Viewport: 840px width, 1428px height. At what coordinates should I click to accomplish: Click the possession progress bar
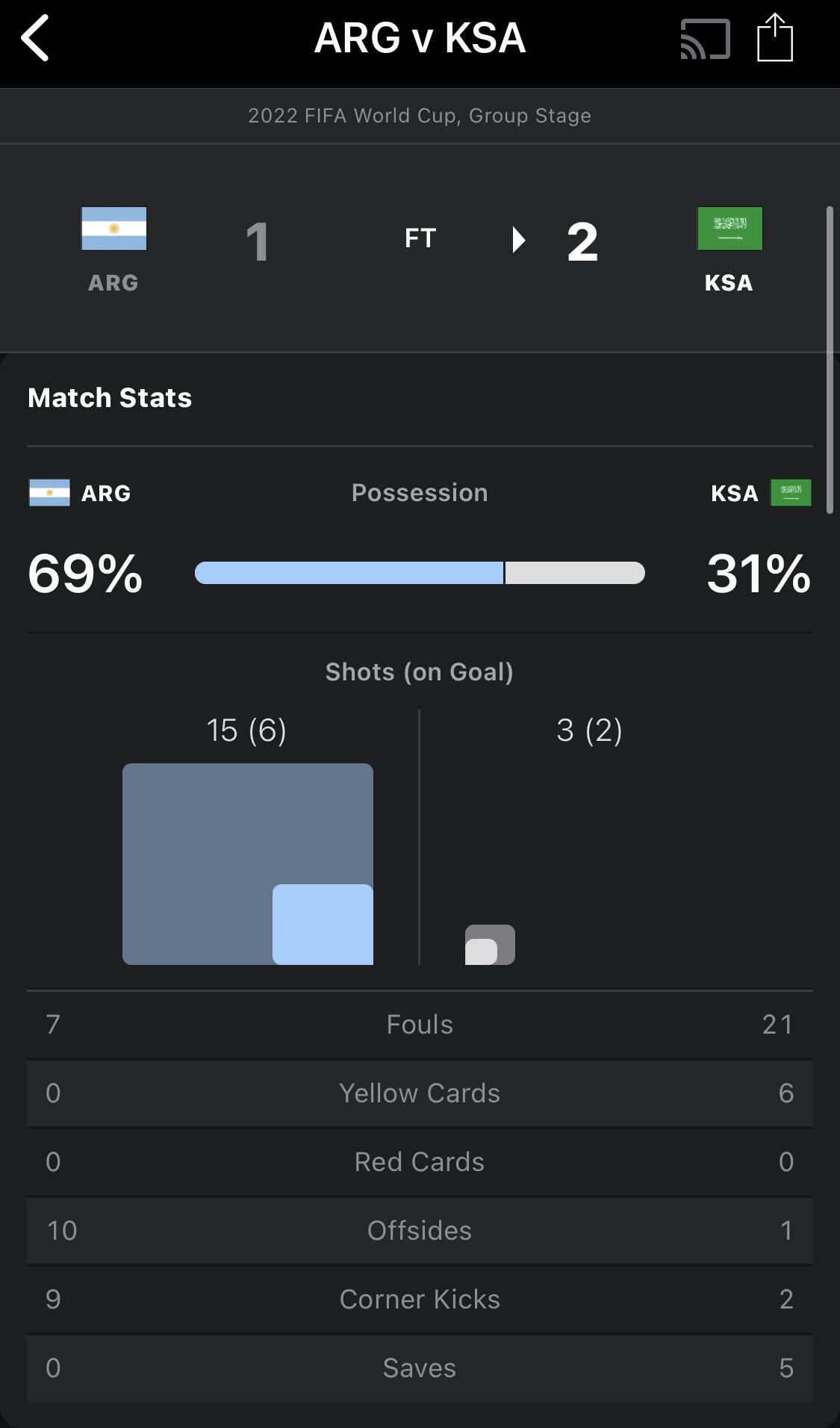tap(420, 573)
